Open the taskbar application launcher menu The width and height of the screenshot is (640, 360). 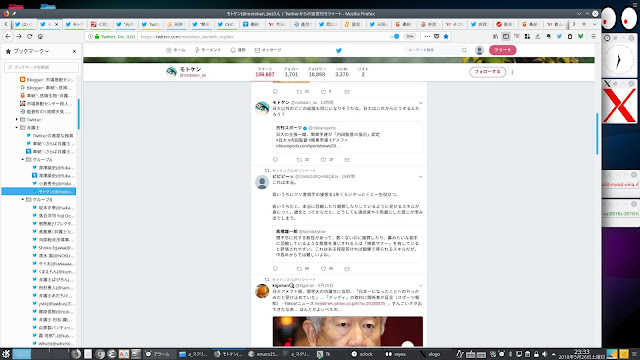coord(6,354)
